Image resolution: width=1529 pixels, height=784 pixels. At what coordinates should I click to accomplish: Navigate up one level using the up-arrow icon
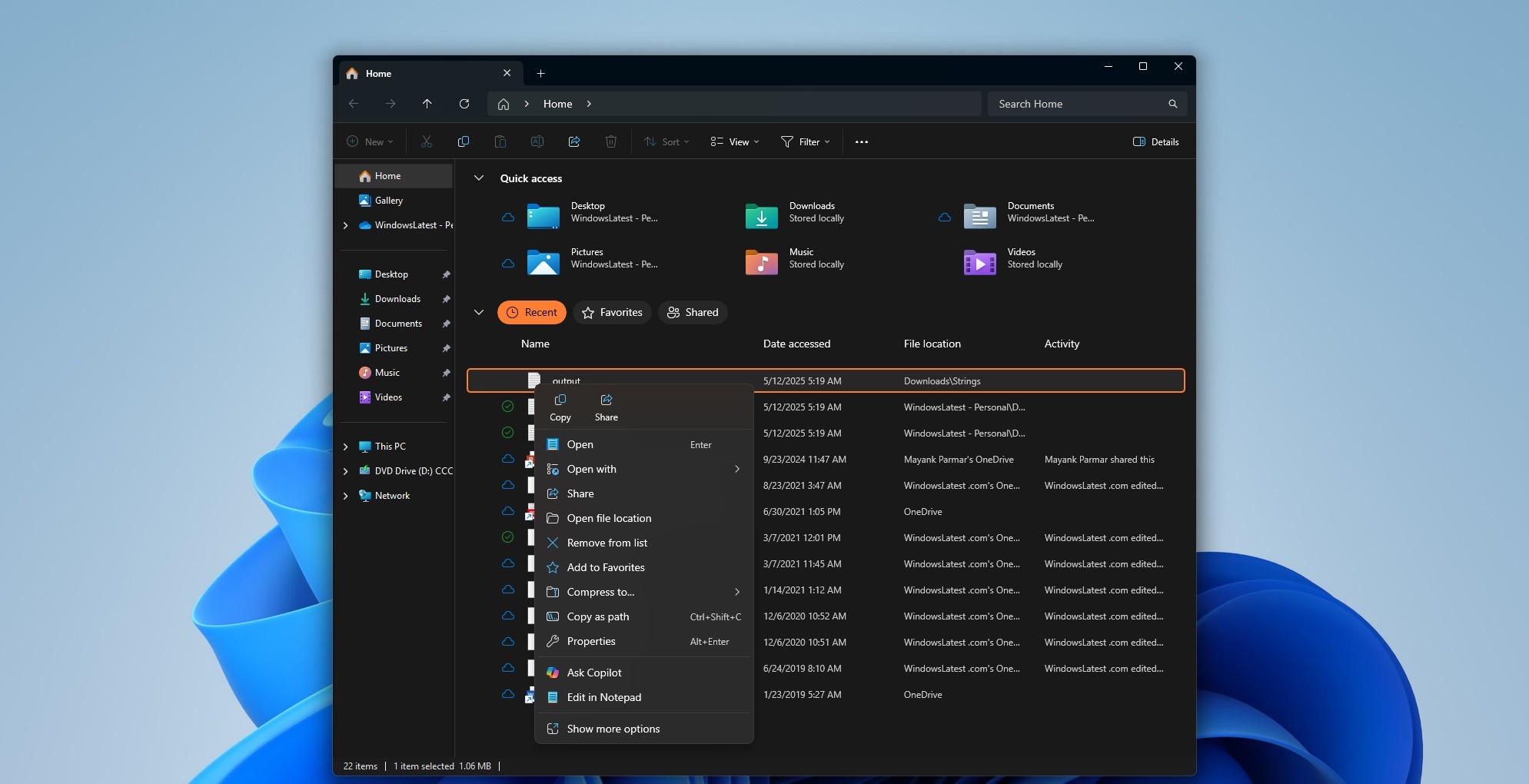[427, 104]
